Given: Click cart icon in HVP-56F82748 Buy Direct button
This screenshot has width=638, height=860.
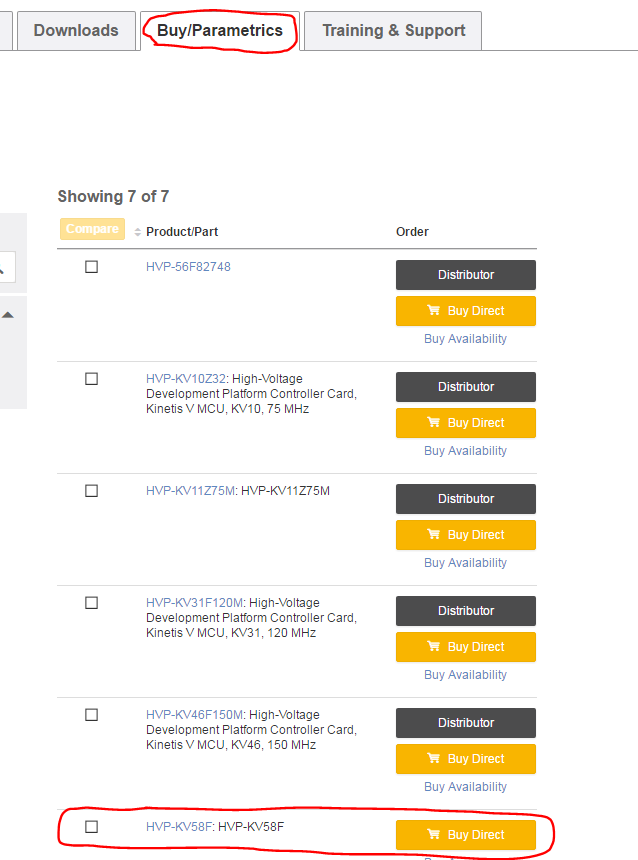Looking at the screenshot, I should click(x=434, y=310).
